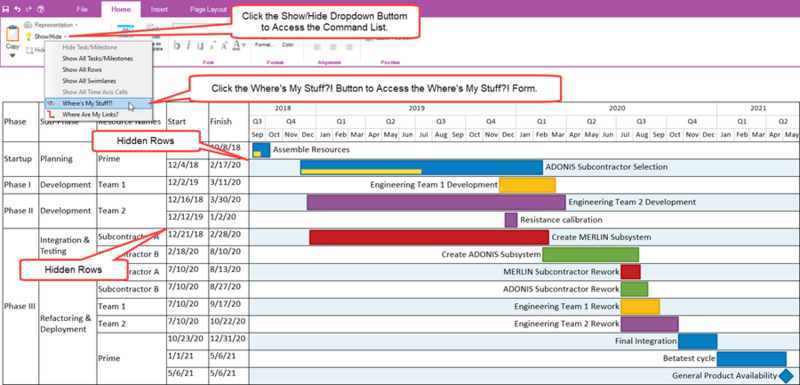Select Engineering Team 1 Development yellow bar
Viewport: 800px width, 385px height.
[527, 185]
